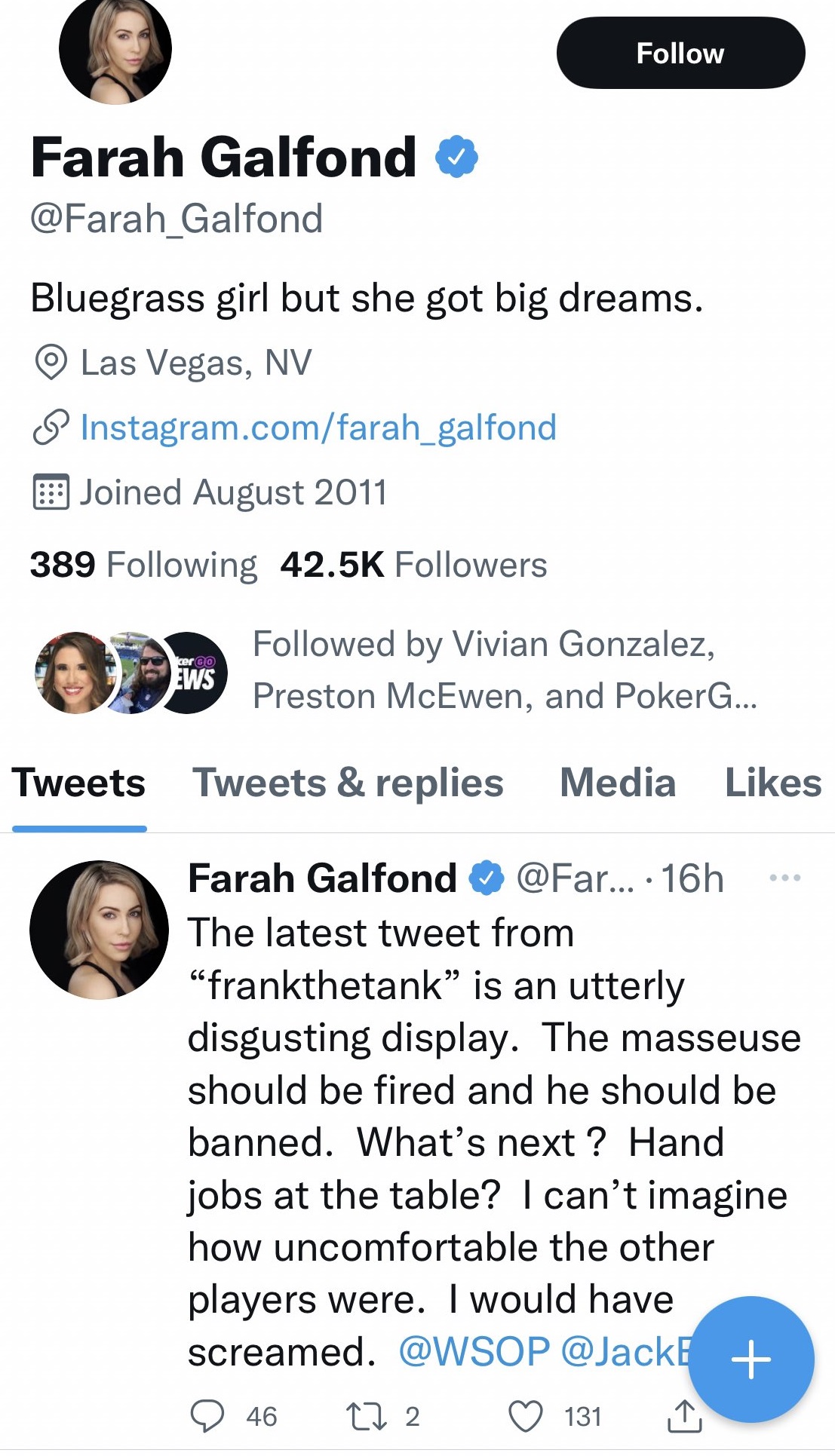The width and height of the screenshot is (835, 1456).
Task: Select the Tweets tab
Action: click(x=78, y=783)
